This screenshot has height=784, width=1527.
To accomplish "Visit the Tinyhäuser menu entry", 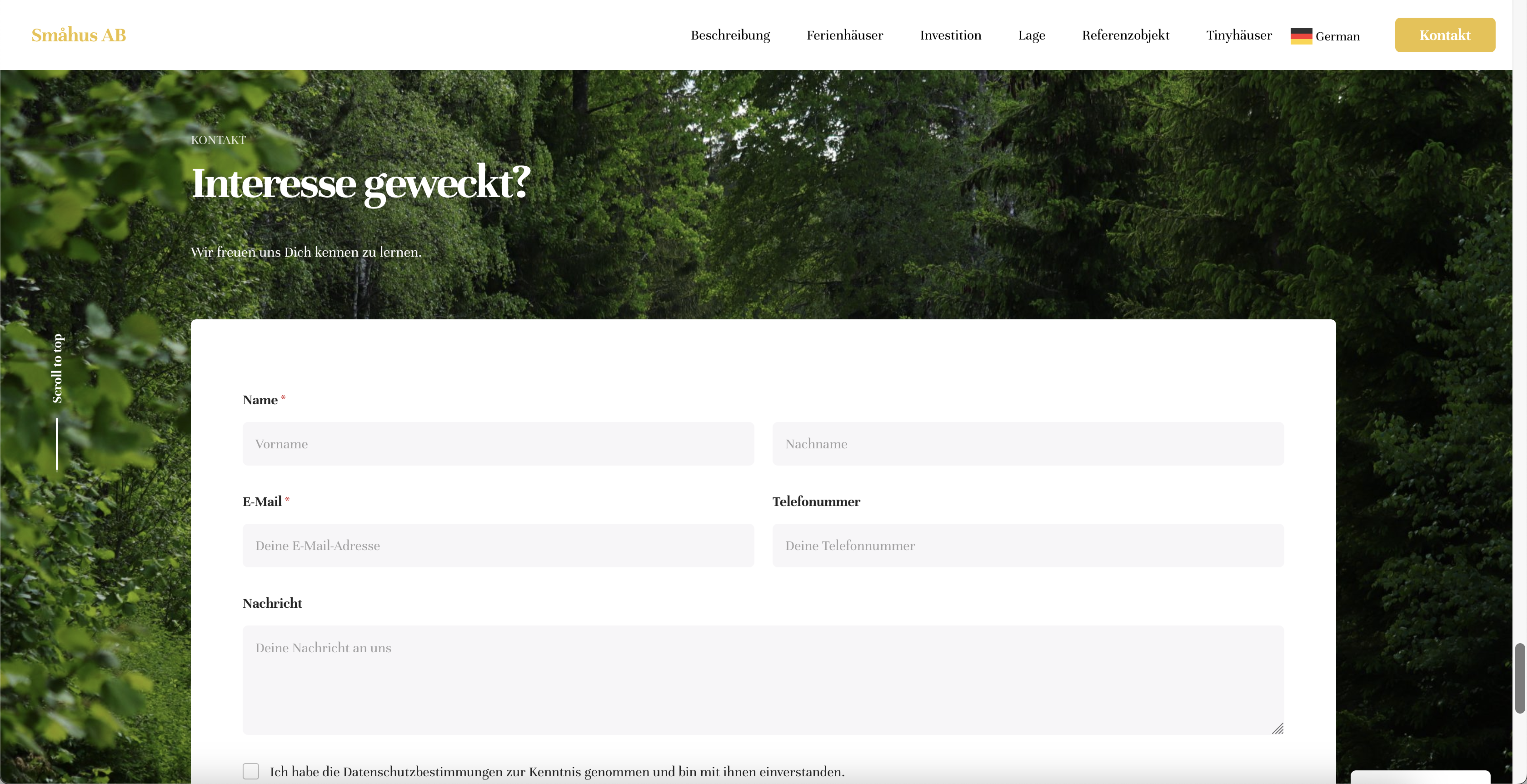I will click(1238, 35).
